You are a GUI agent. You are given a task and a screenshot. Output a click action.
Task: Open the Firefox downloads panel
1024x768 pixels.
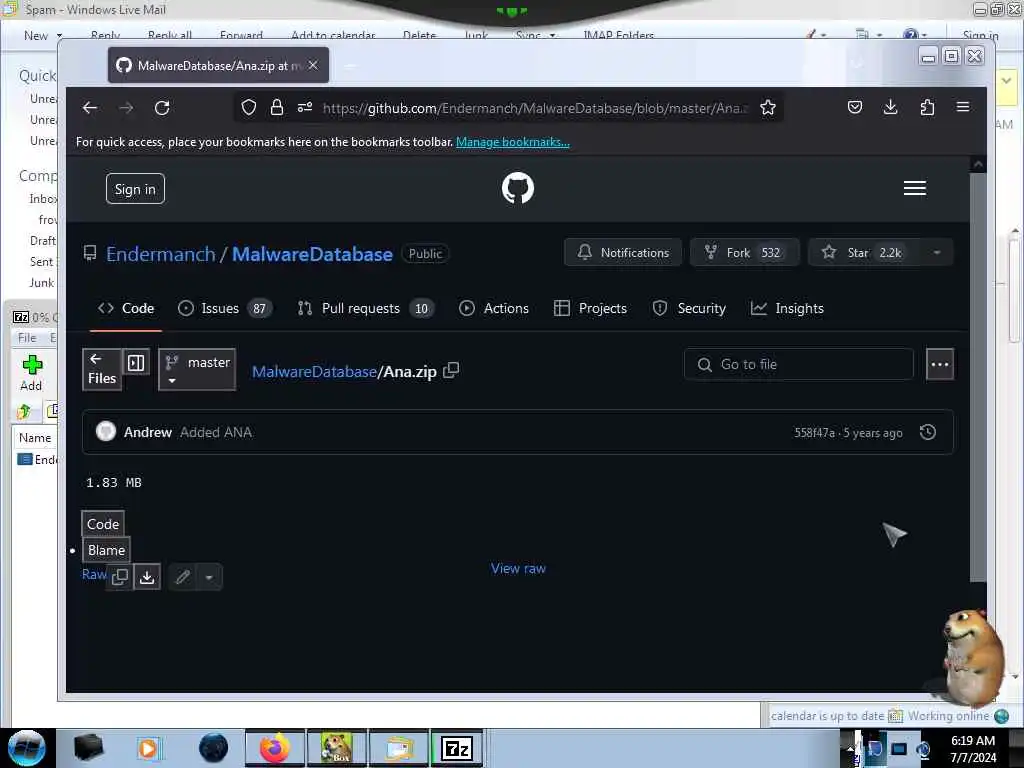pos(890,107)
